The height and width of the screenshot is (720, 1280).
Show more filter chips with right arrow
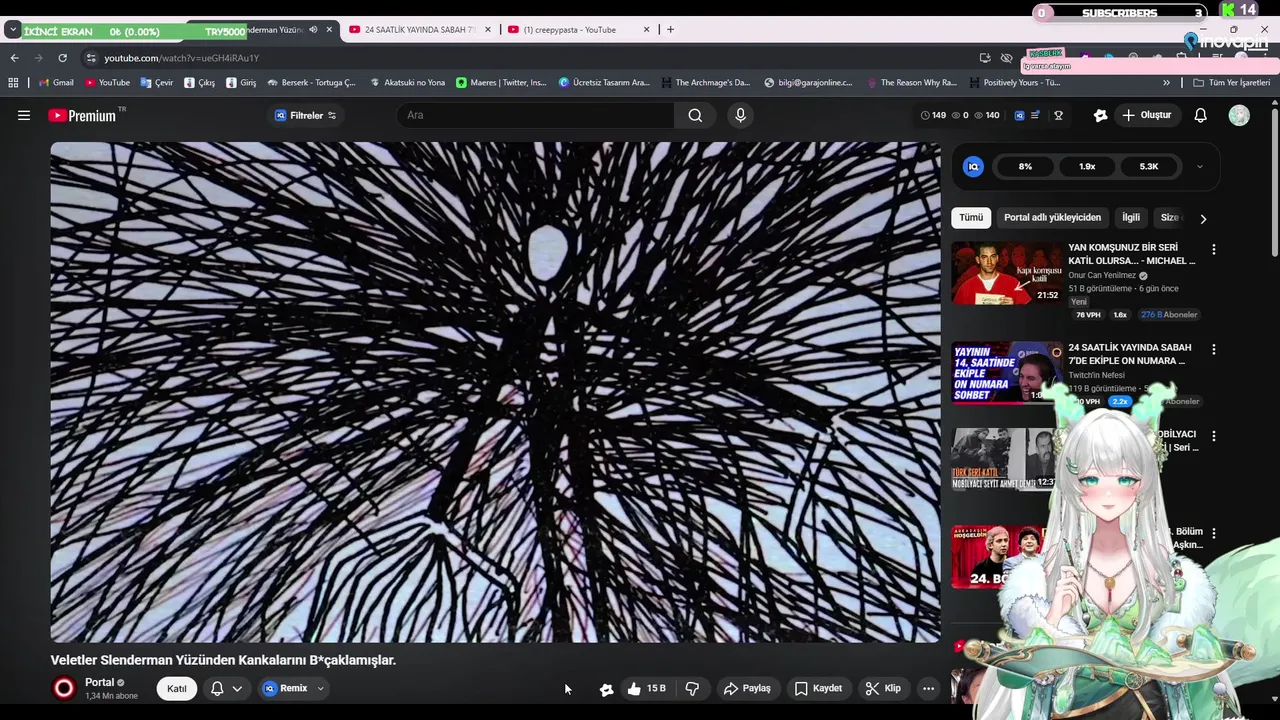tap(1203, 218)
